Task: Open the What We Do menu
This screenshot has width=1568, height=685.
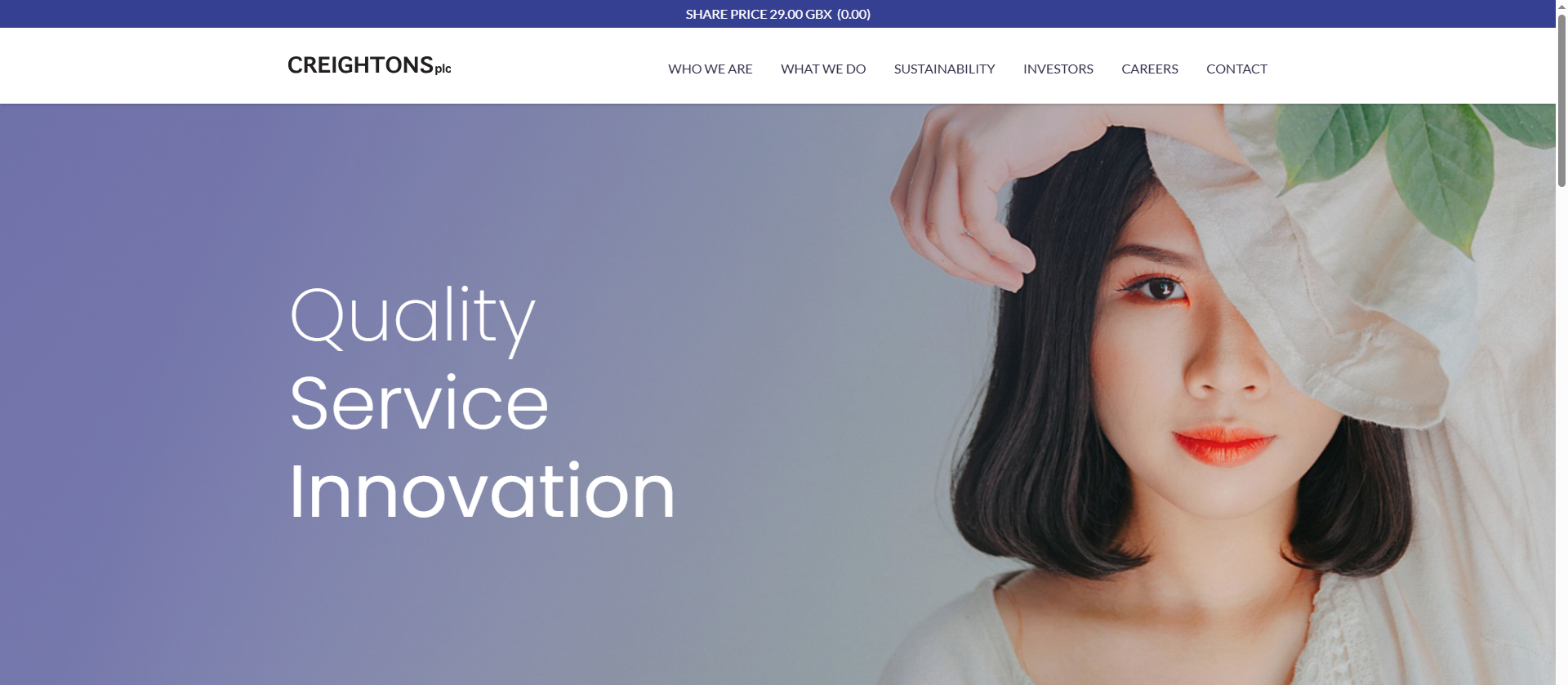Action: pyautogui.click(x=823, y=69)
